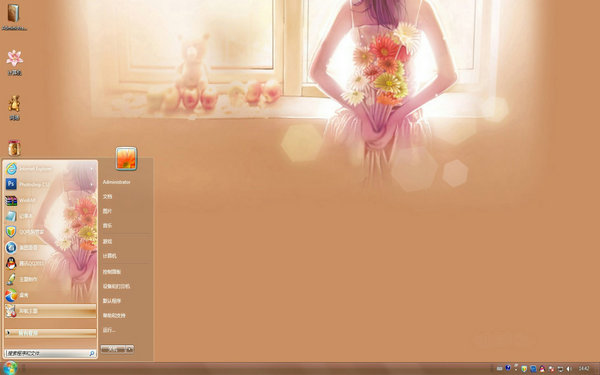Launch QQ电脑管家 shield entry in Start menu
Screen dimensions: 600x375
[x=50, y=232]
